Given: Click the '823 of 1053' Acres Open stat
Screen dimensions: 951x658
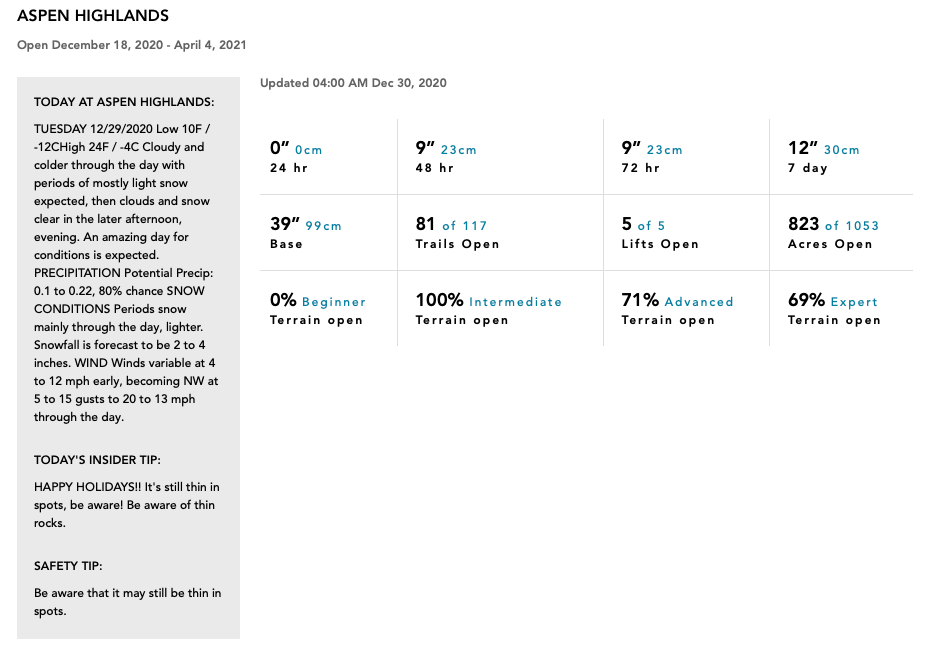Looking at the screenshot, I should tap(833, 233).
